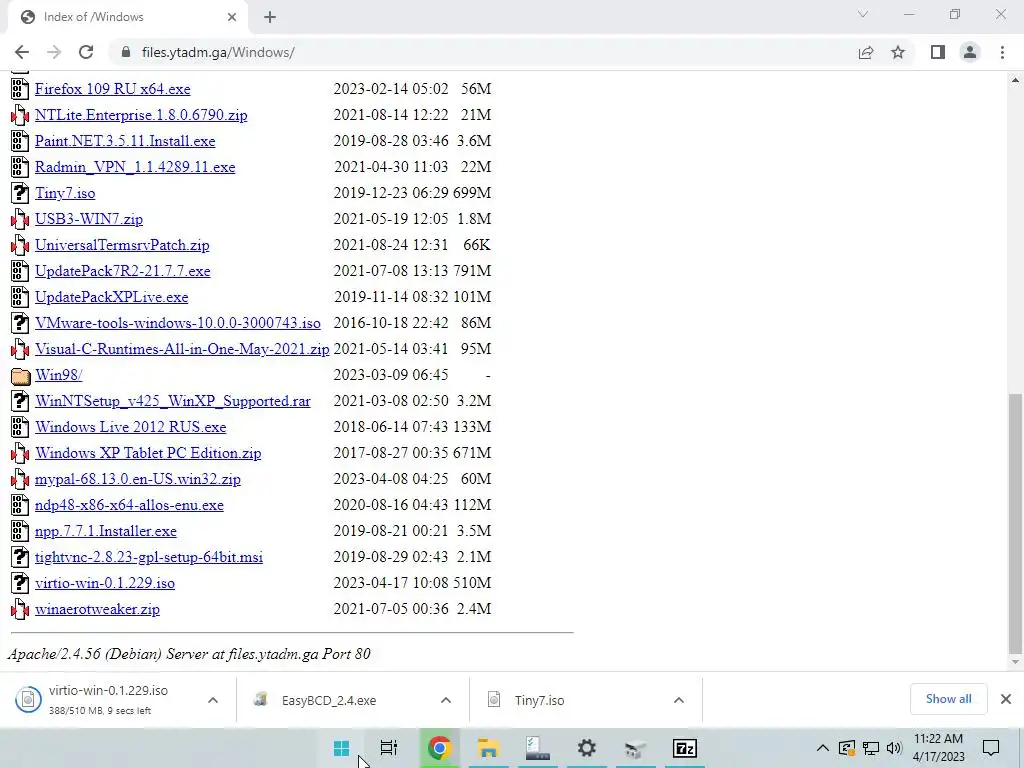Expand options for EasyBCD_2.4.exe download

tap(446, 700)
